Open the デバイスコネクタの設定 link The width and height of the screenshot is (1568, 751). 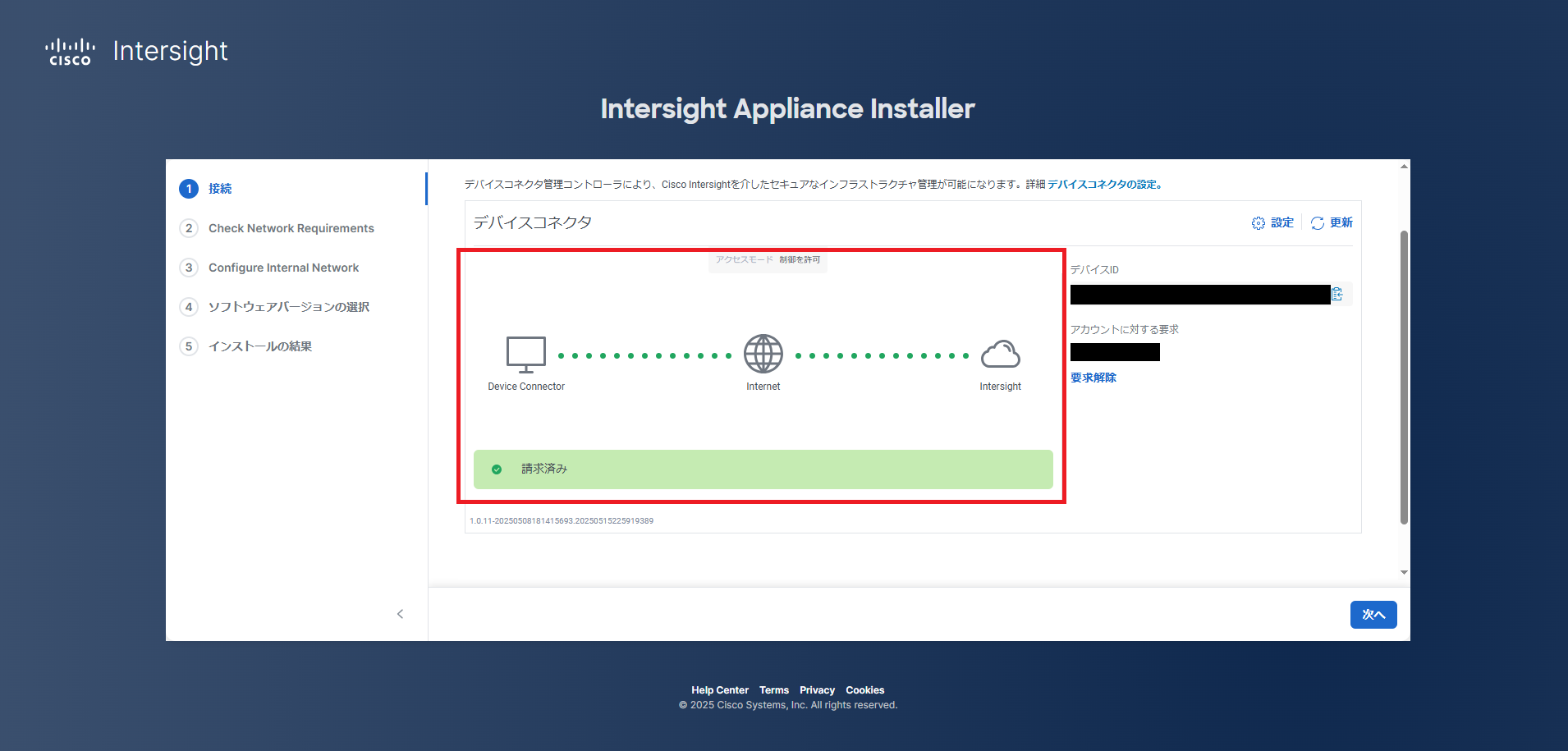[x=1104, y=185]
